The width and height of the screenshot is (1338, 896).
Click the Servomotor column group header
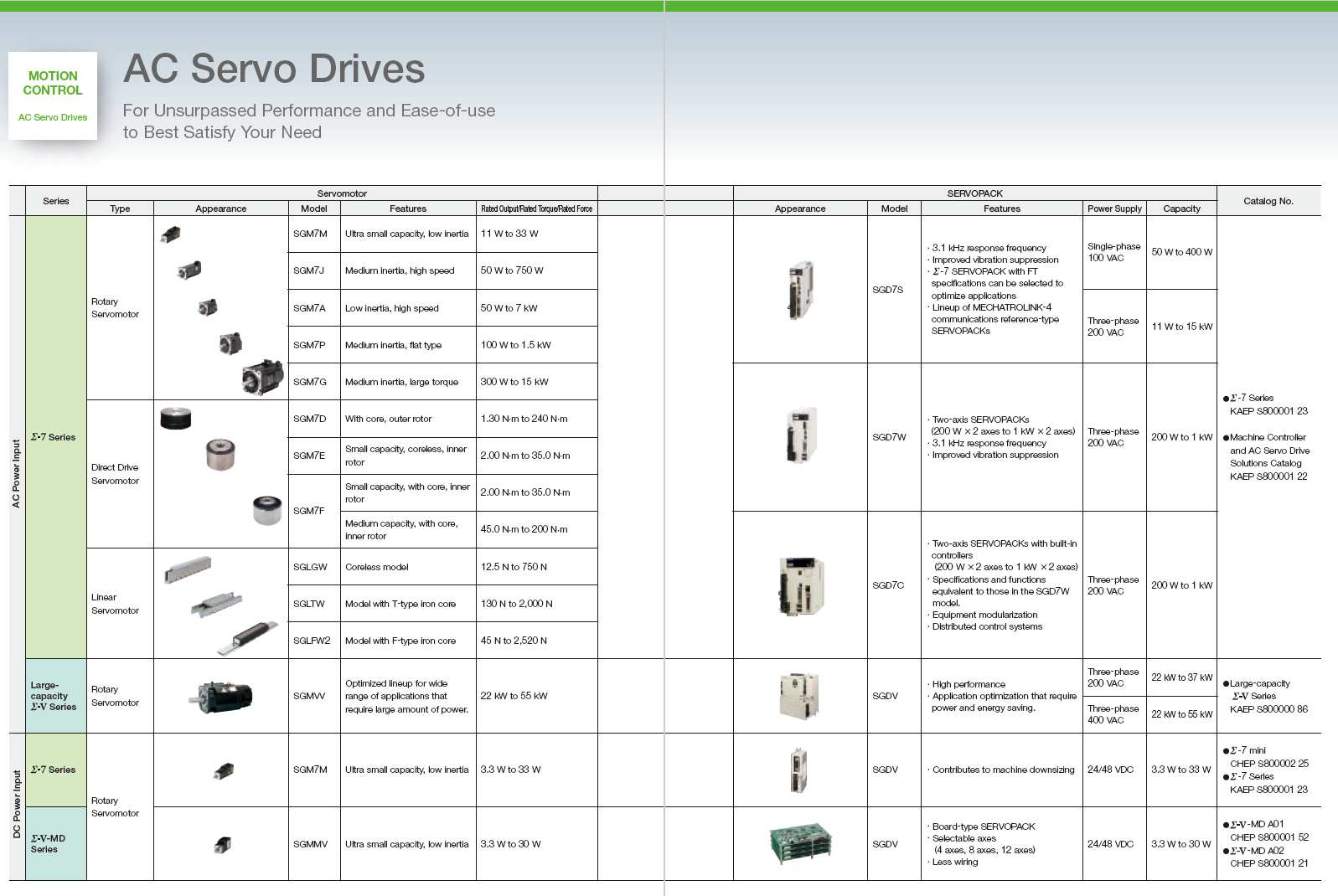click(x=342, y=193)
